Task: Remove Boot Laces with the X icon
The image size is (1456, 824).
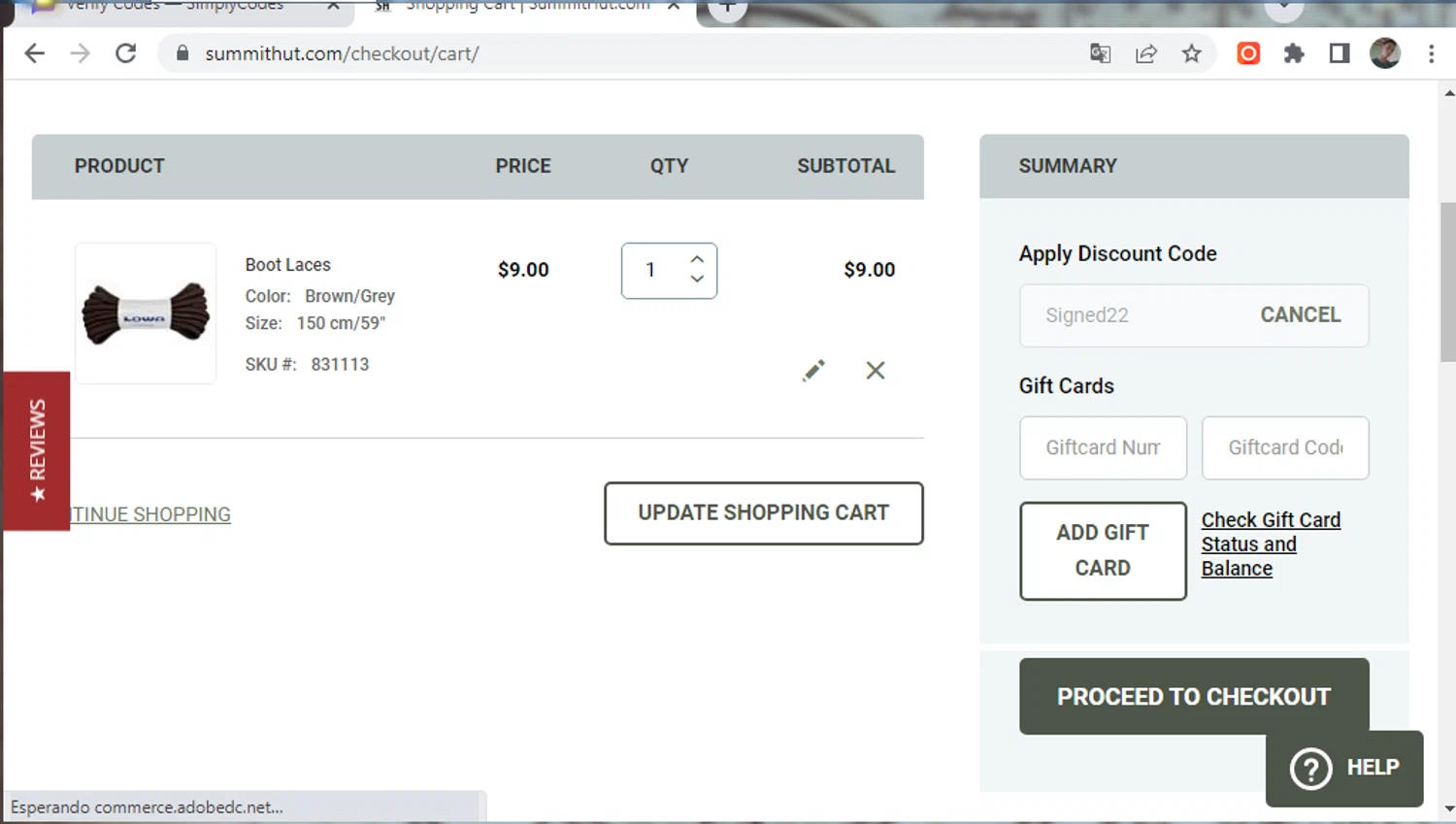Action: click(876, 371)
